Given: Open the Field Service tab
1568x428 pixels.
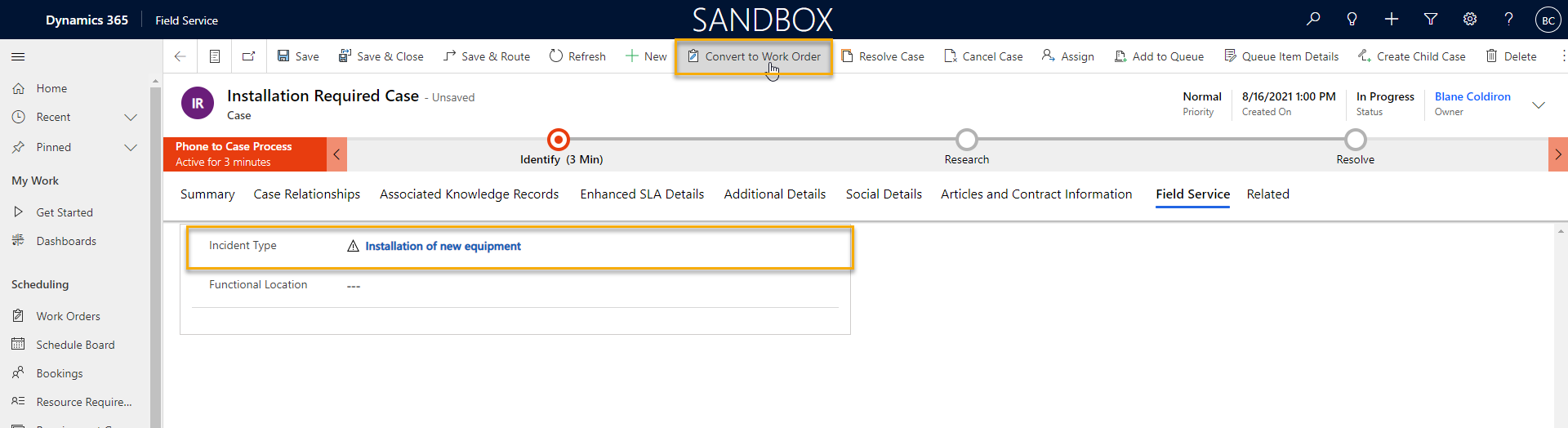Looking at the screenshot, I should 1192,194.
